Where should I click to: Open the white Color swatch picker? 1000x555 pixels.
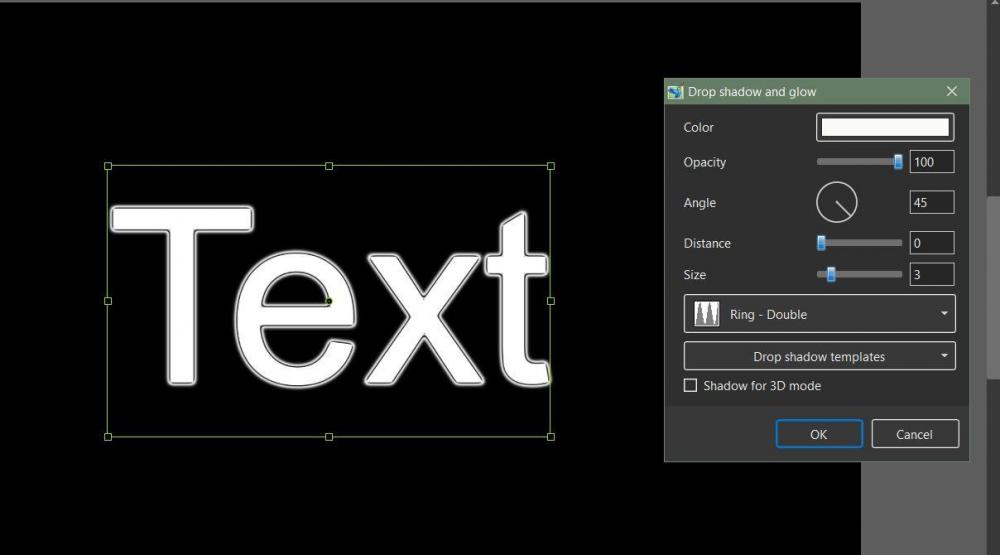tap(885, 127)
